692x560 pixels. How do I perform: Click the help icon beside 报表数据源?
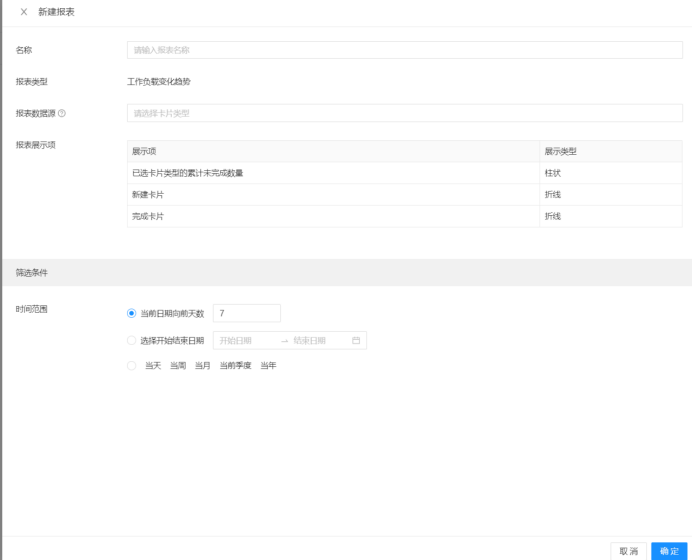62,113
